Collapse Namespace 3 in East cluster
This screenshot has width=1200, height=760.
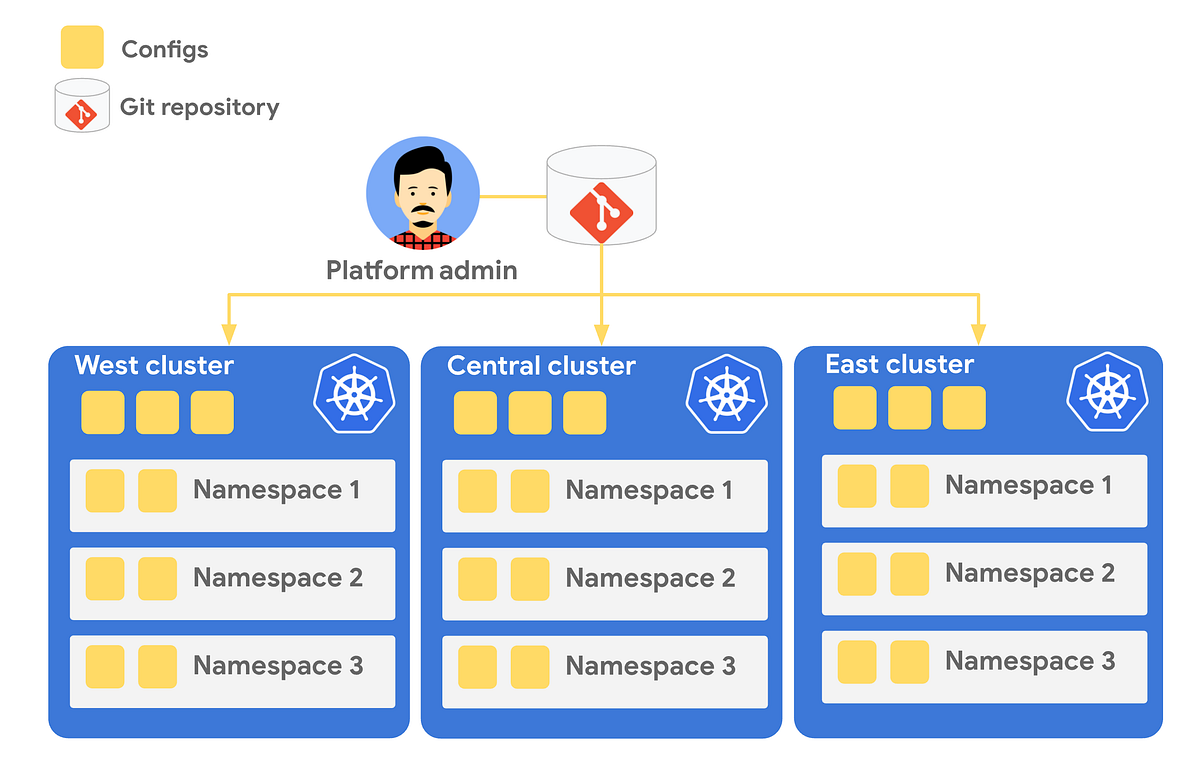pos(984,666)
